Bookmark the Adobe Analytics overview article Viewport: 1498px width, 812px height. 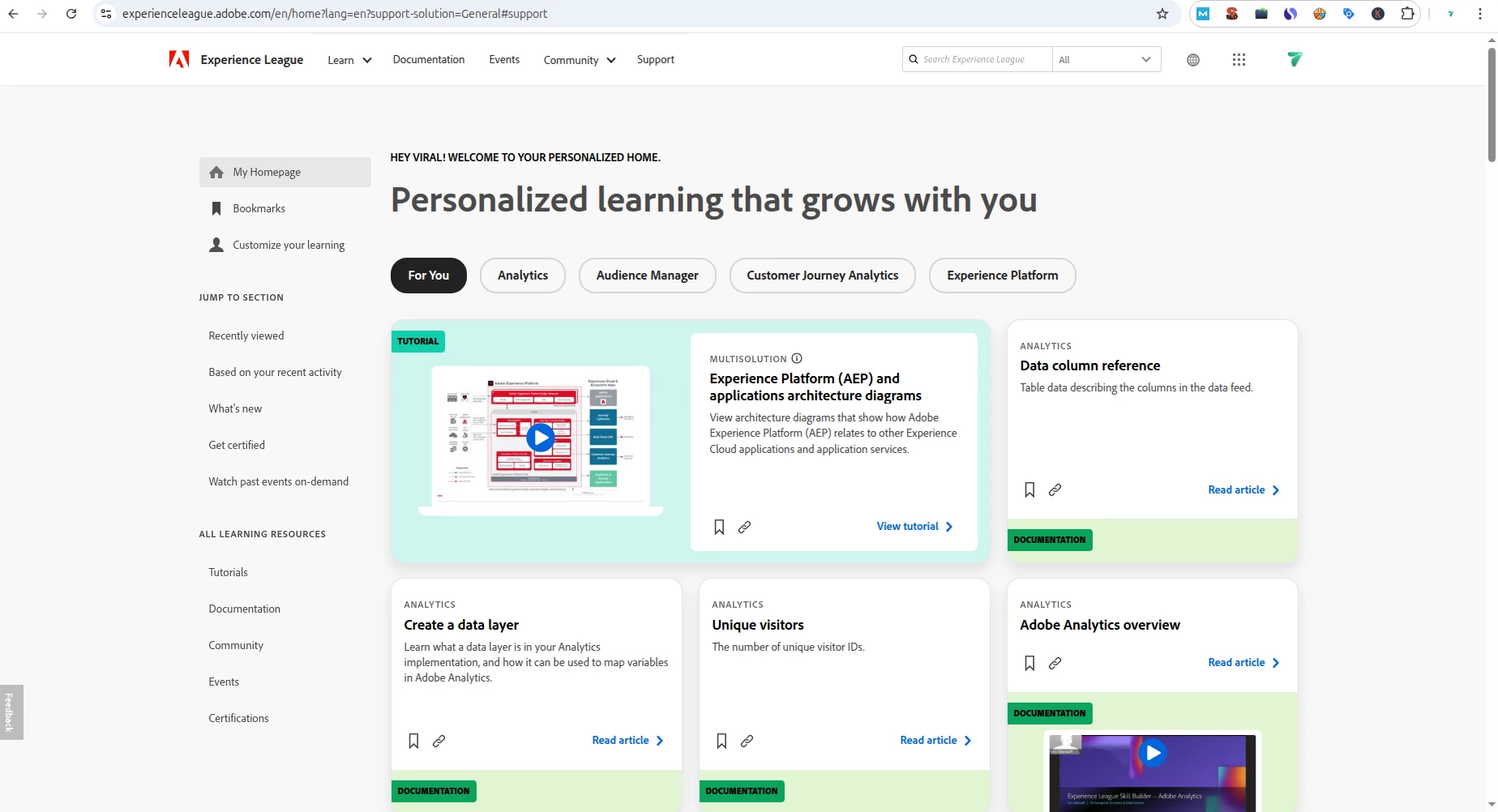(x=1029, y=663)
